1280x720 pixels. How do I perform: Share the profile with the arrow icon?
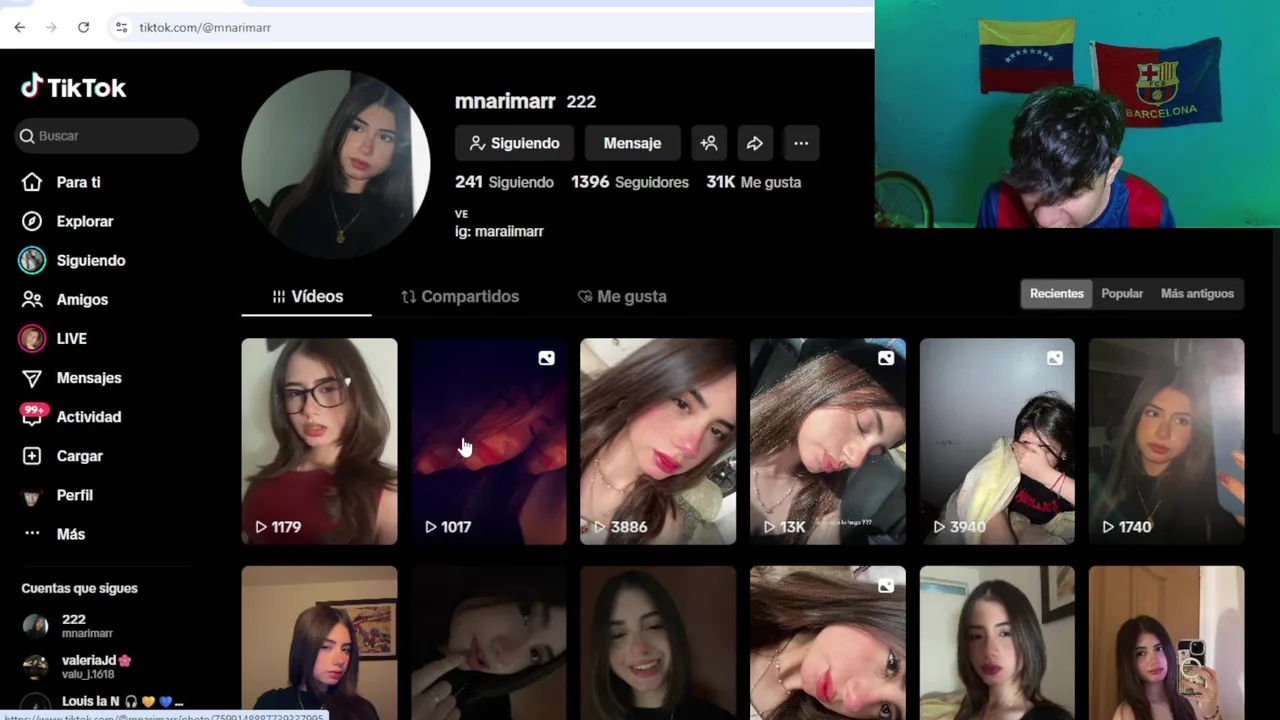(x=755, y=143)
